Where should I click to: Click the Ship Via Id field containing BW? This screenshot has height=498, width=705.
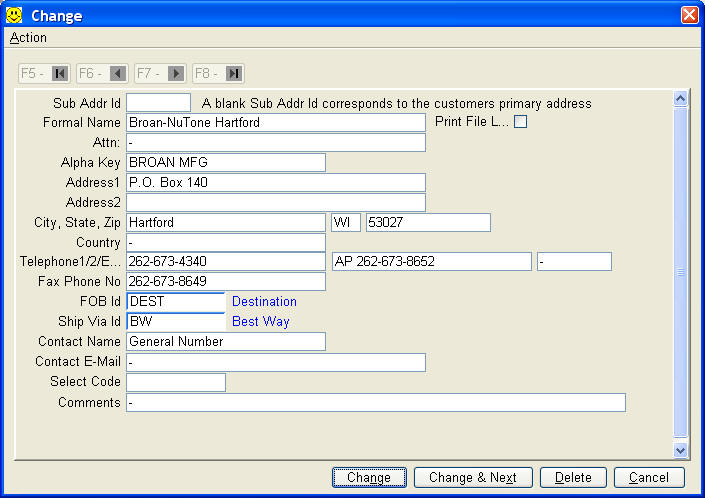coord(176,321)
